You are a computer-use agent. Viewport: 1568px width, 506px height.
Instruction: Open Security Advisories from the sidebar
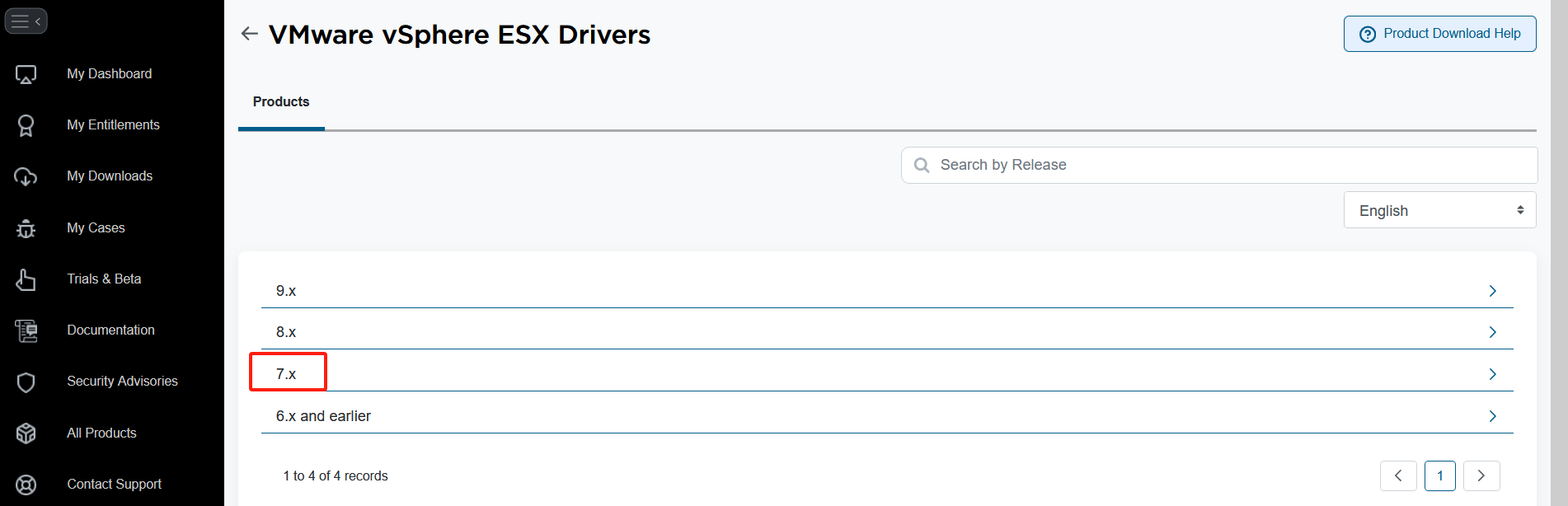(x=122, y=382)
